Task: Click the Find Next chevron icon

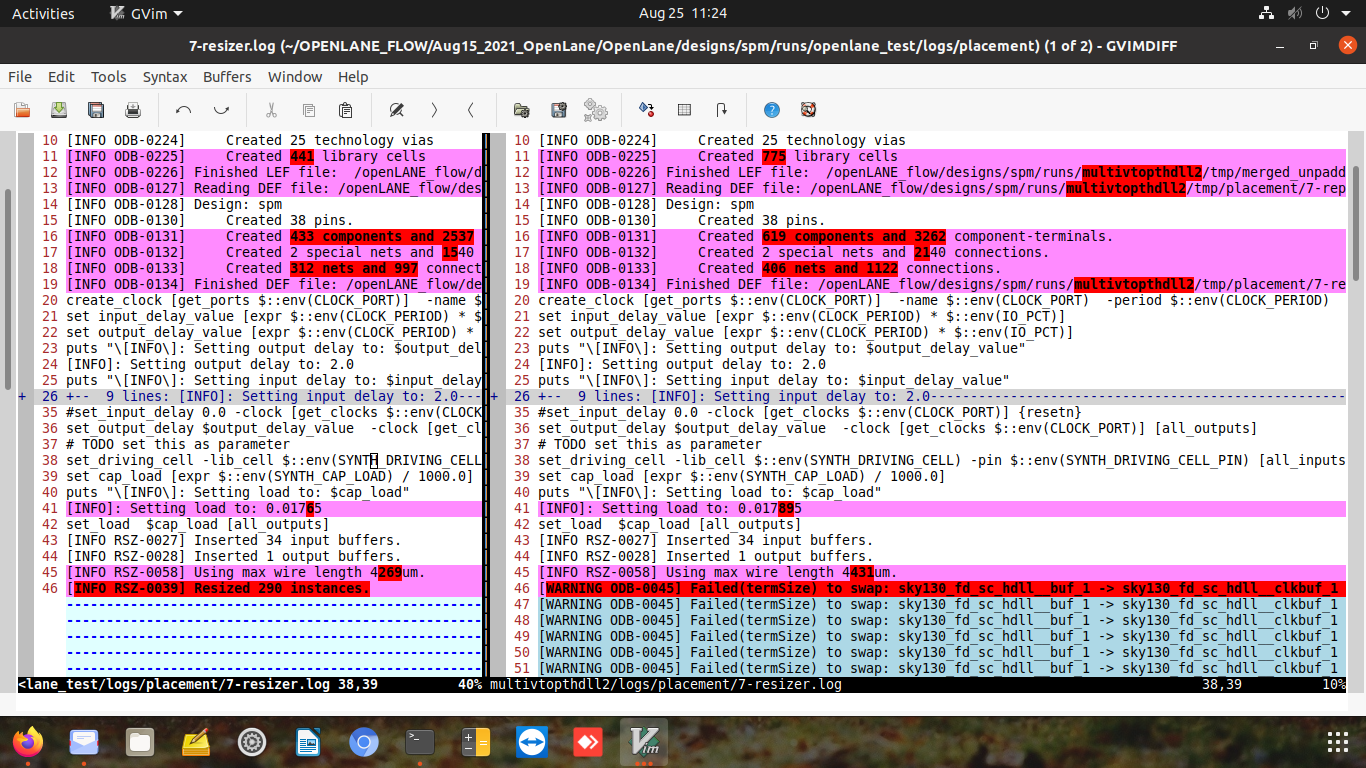Action: (x=434, y=110)
